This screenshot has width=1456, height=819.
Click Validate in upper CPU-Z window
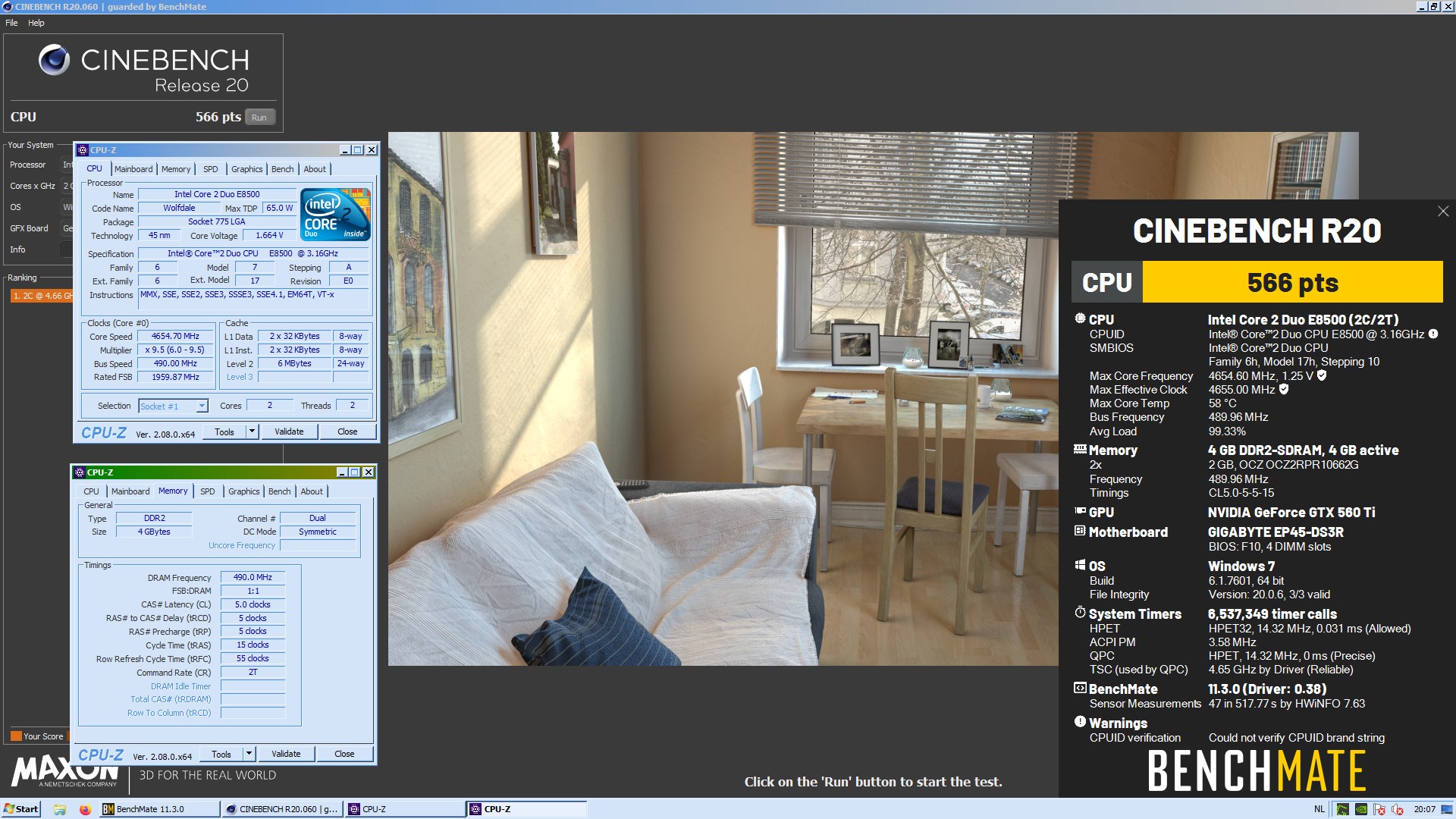[x=289, y=431]
